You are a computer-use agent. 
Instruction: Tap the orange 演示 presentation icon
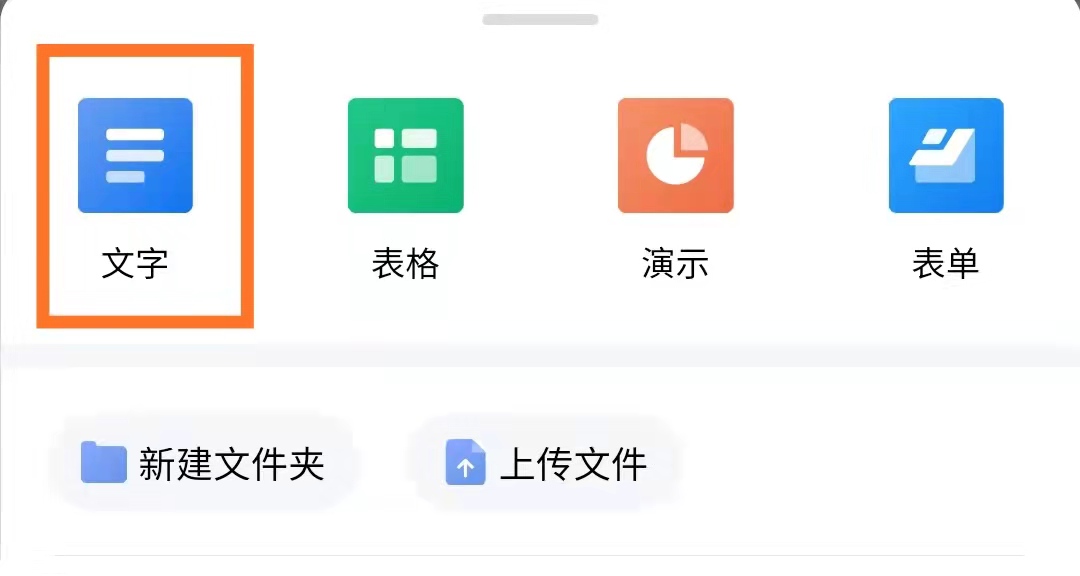click(676, 155)
